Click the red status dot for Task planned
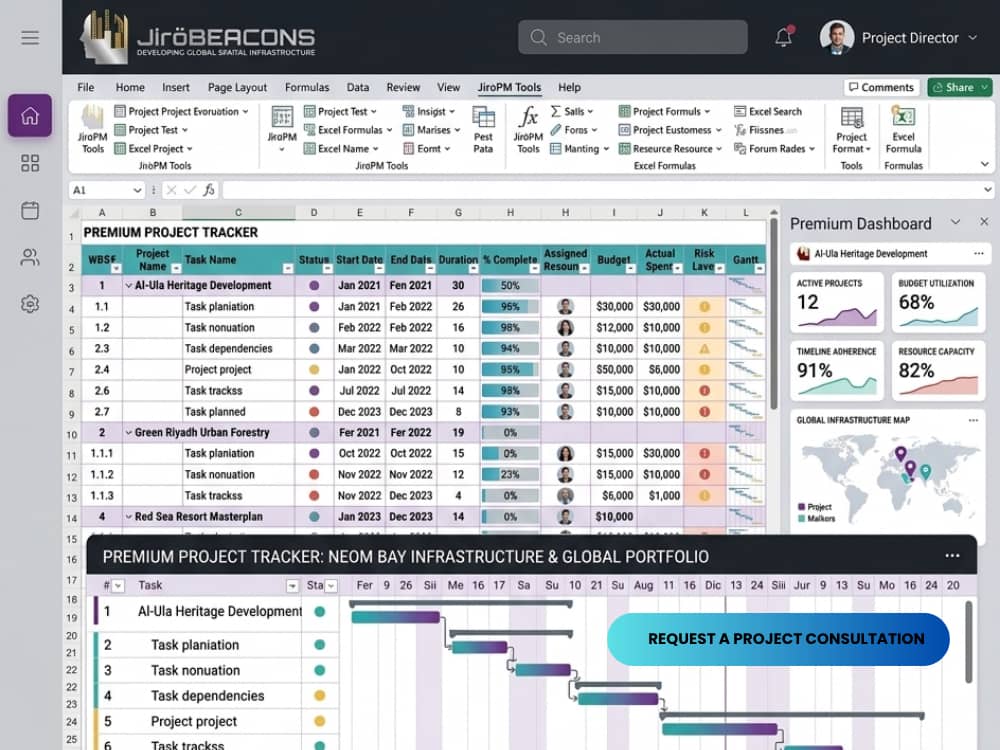Screen dimensions: 1000x750 coord(314,412)
